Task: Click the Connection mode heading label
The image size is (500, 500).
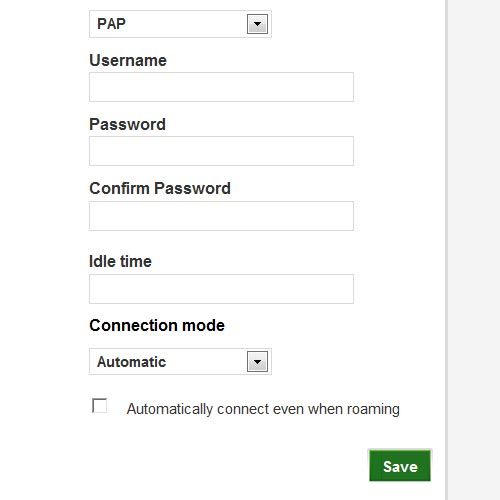Action: click(x=157, y=325)
